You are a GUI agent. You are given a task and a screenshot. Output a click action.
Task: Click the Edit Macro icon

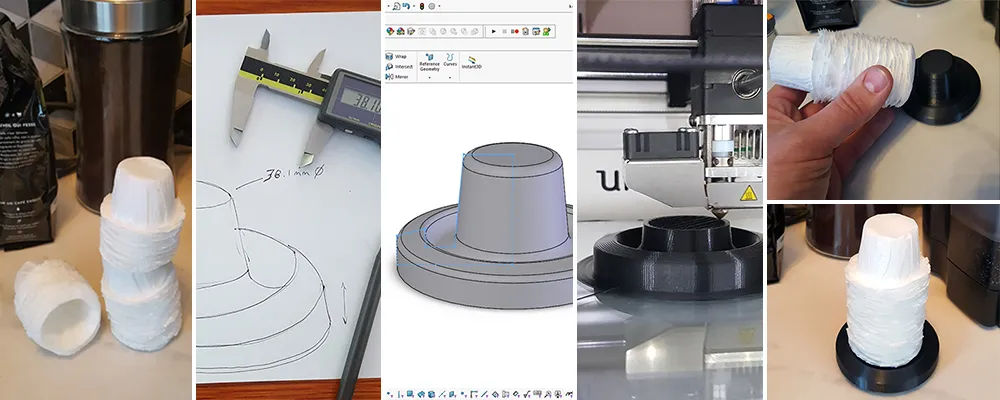pyautogui.click(x=536, y=31)
